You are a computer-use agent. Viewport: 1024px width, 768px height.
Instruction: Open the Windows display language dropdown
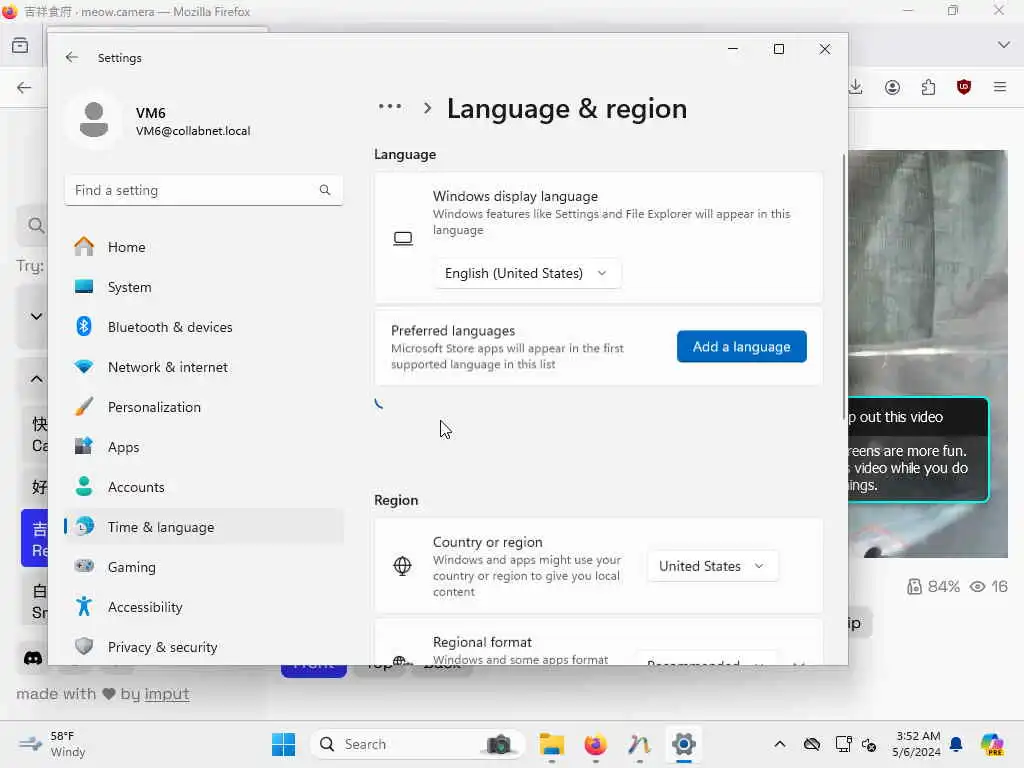click(527, 273)
